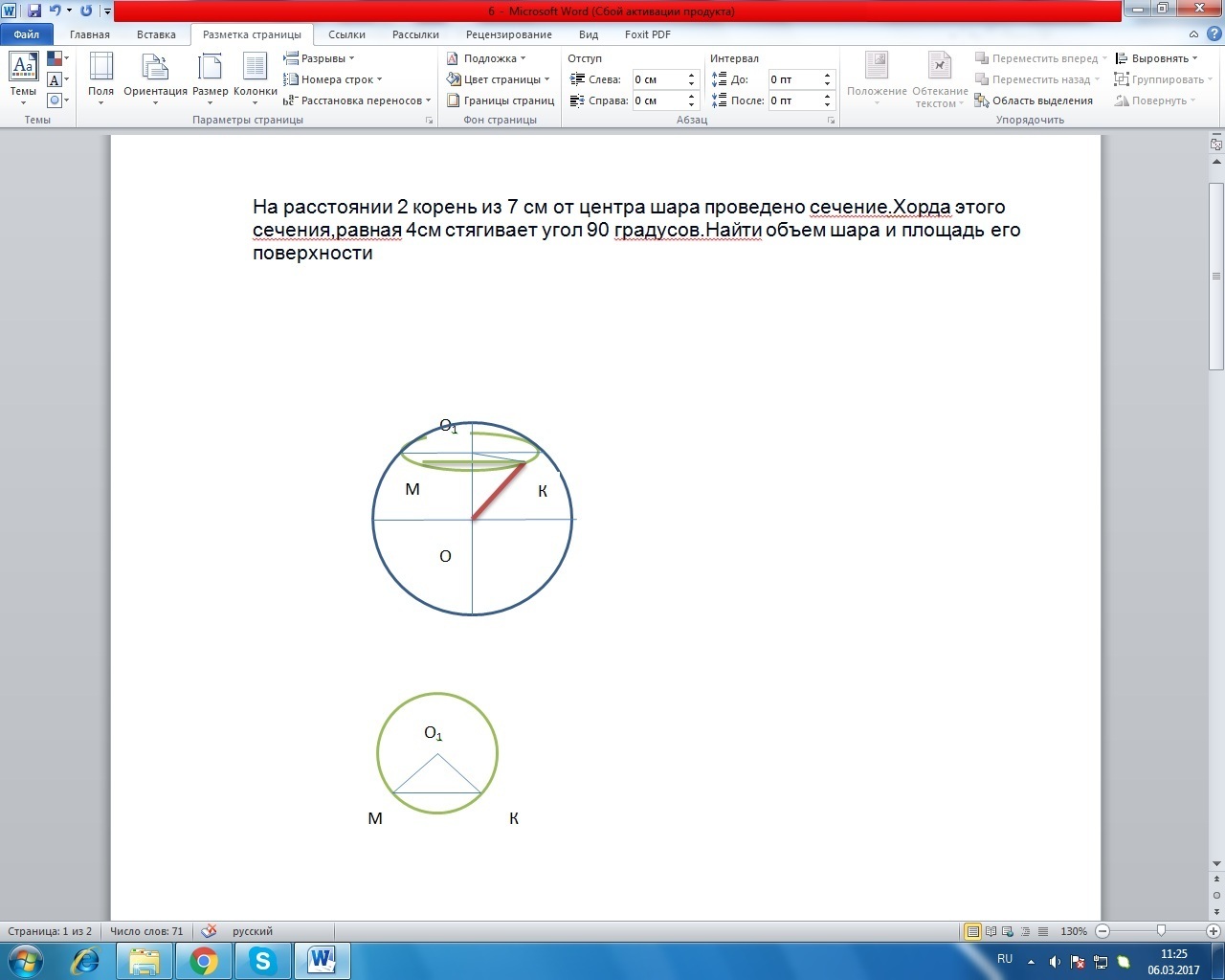Zoom out with the minus button
This screenshot has height=980, width=1225.
tap(1102, 931)
